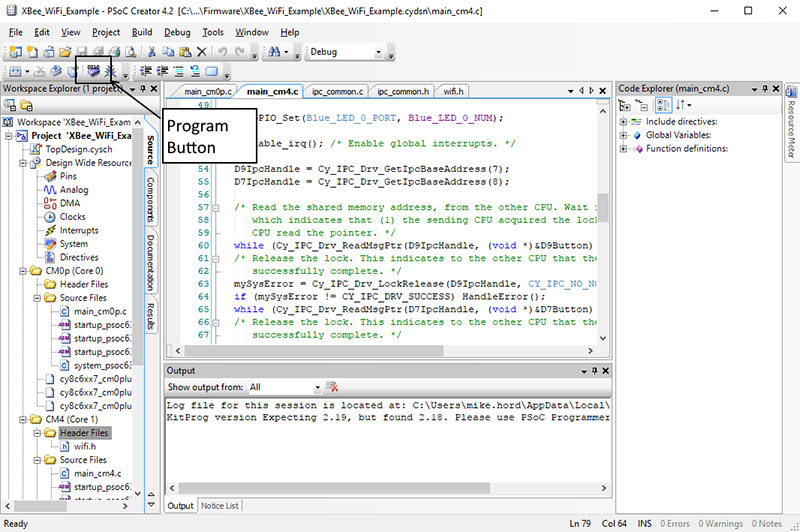
Task: Click the code editor vertical scrollbar thumb
Action: [x=603, y=208]
